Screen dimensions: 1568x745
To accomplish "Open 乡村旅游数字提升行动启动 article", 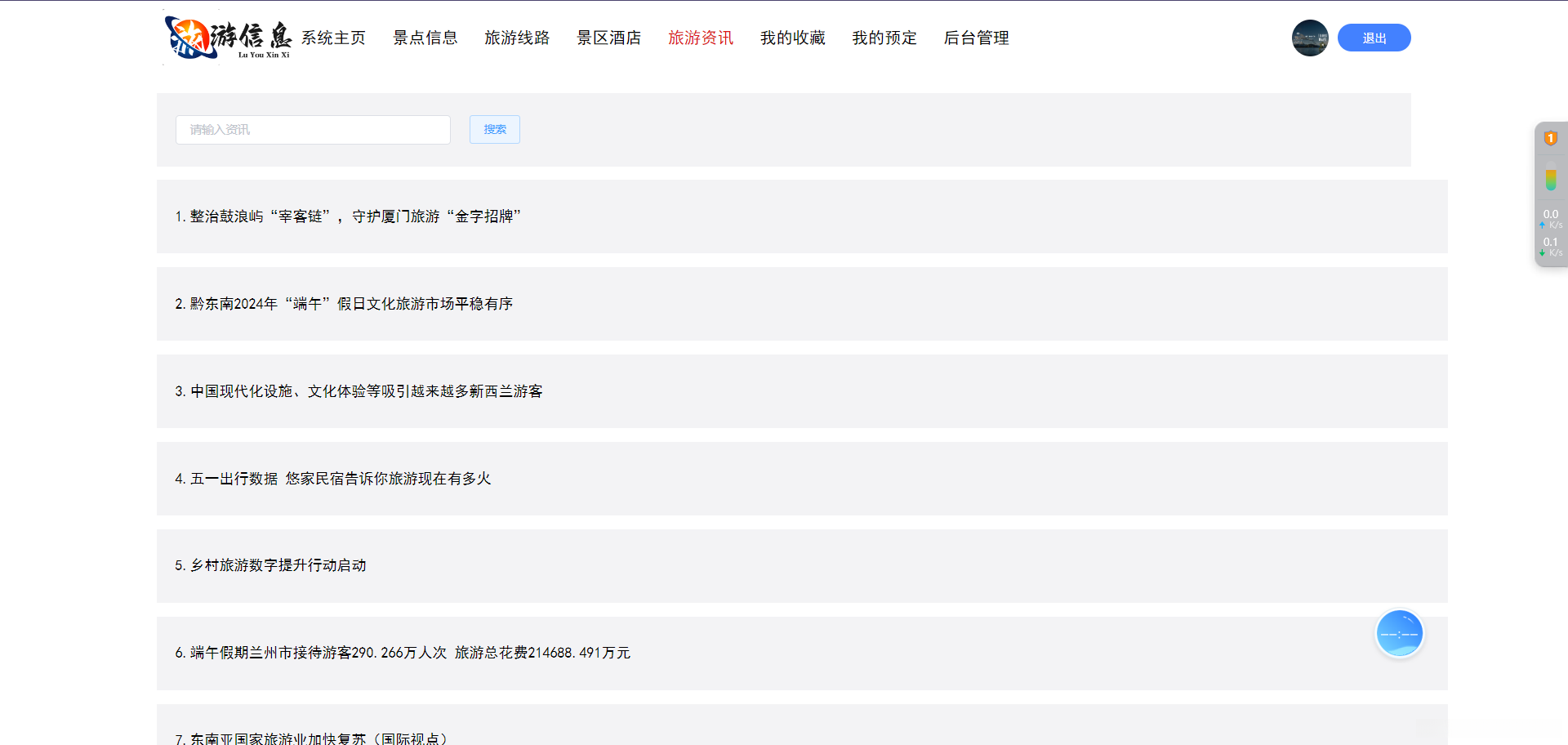I will [x=802, y=566].
